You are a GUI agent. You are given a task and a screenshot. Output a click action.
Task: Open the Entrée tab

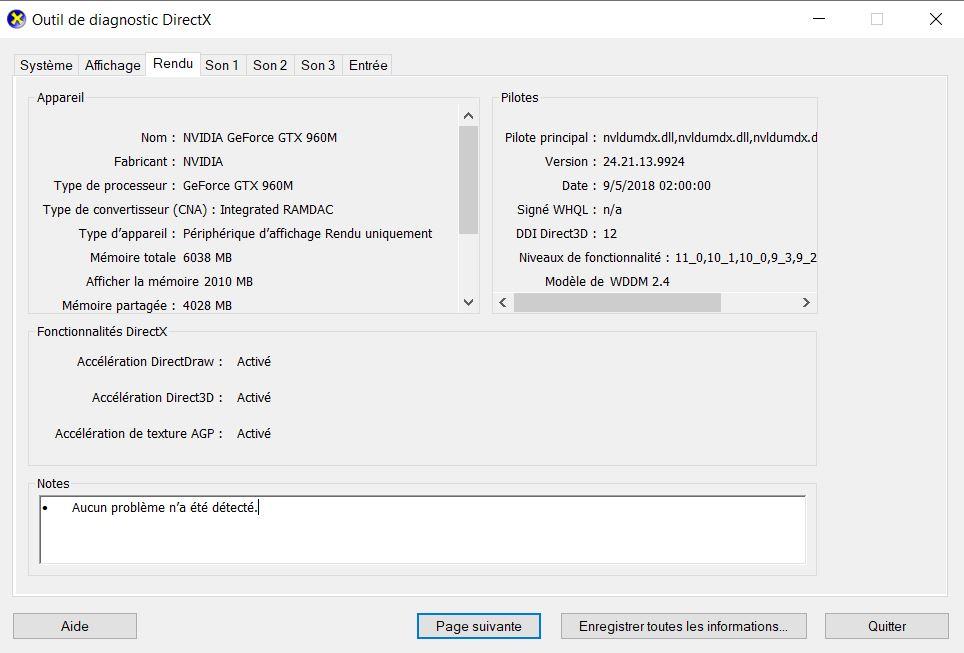(368, 65)
